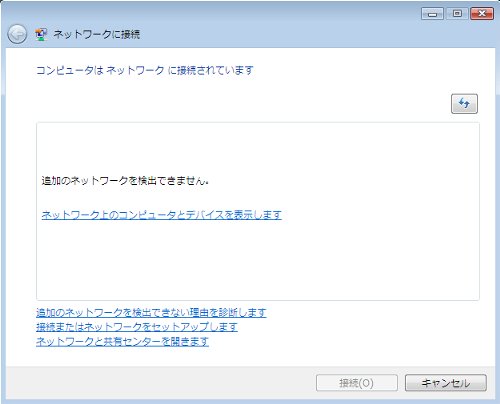The height and width of the screenshot is (404, 500).
Task: Click the 接続(O) button
Action: pyautogui.click(x=357, y=383)
